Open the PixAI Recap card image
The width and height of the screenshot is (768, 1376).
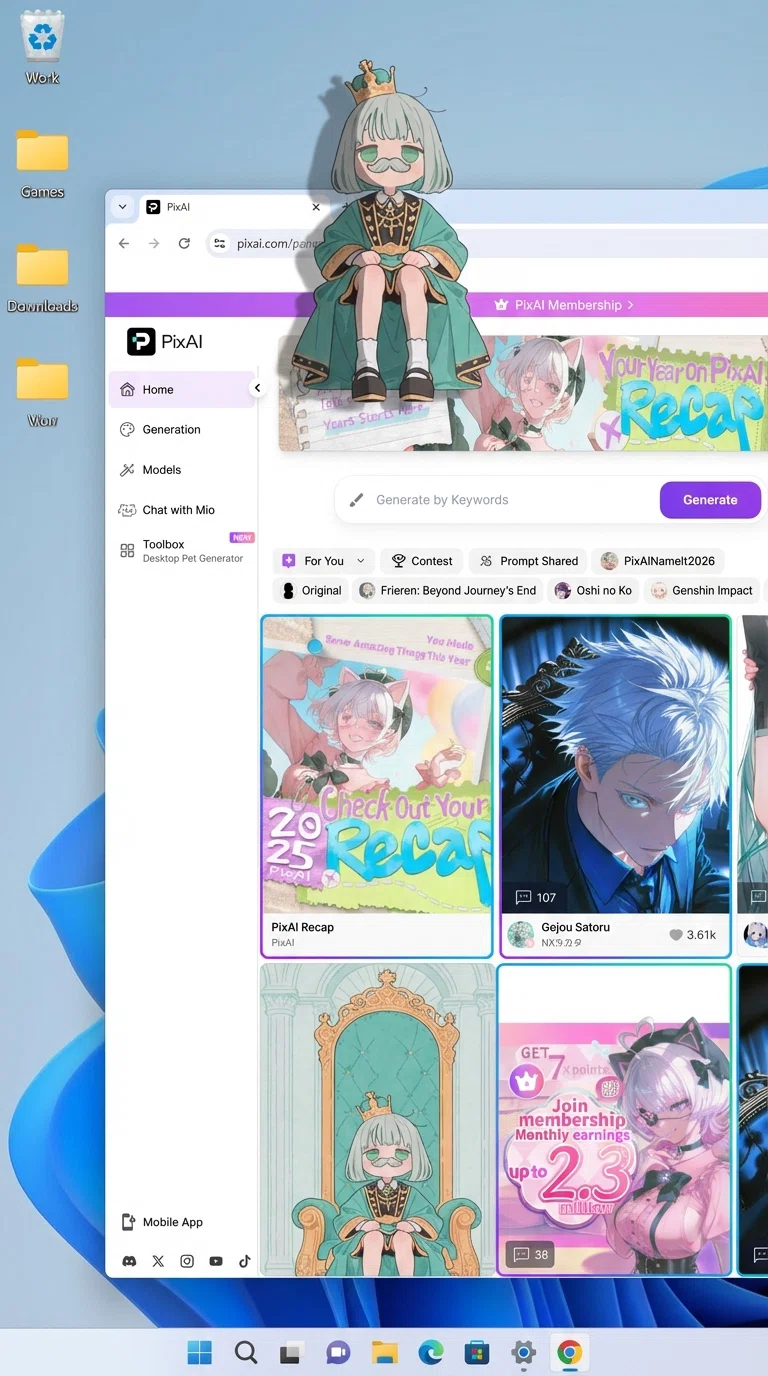pos(377,764)
